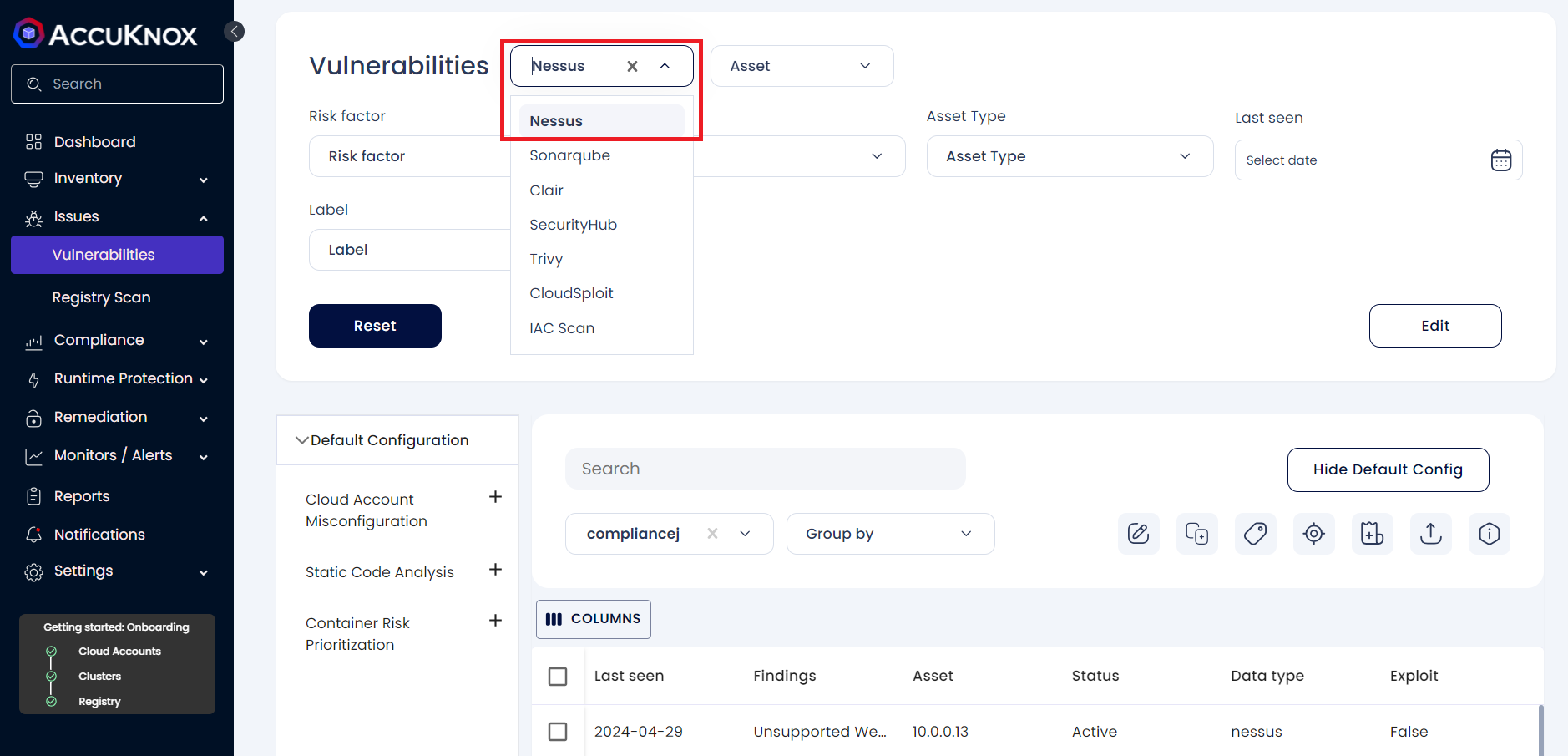This screenshot has height=756, width=1568.
Task: Collapse the Issues menu chevron
Action: [x=204, y=218]
